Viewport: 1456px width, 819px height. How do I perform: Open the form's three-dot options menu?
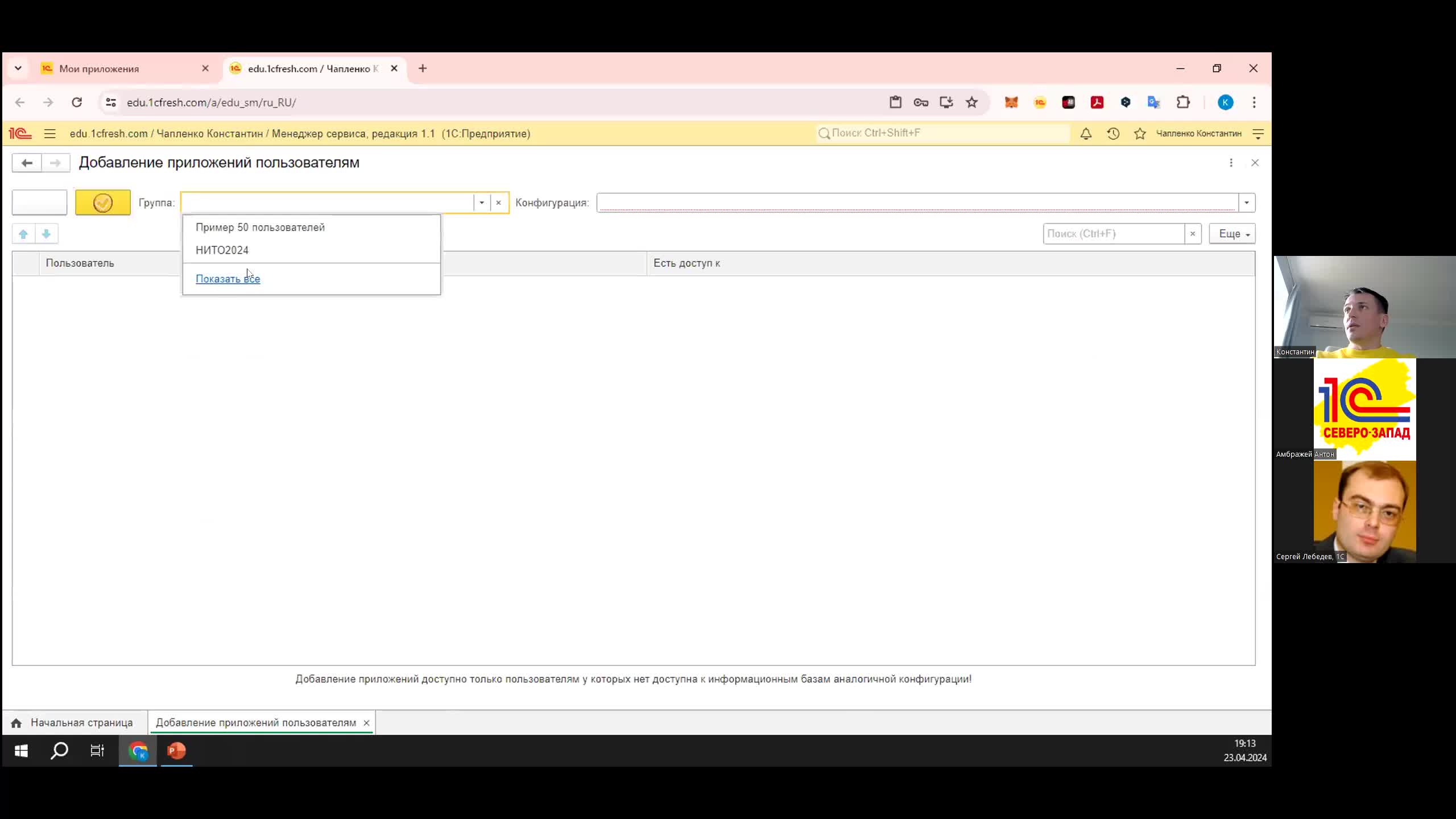[x=1231, y=163]
